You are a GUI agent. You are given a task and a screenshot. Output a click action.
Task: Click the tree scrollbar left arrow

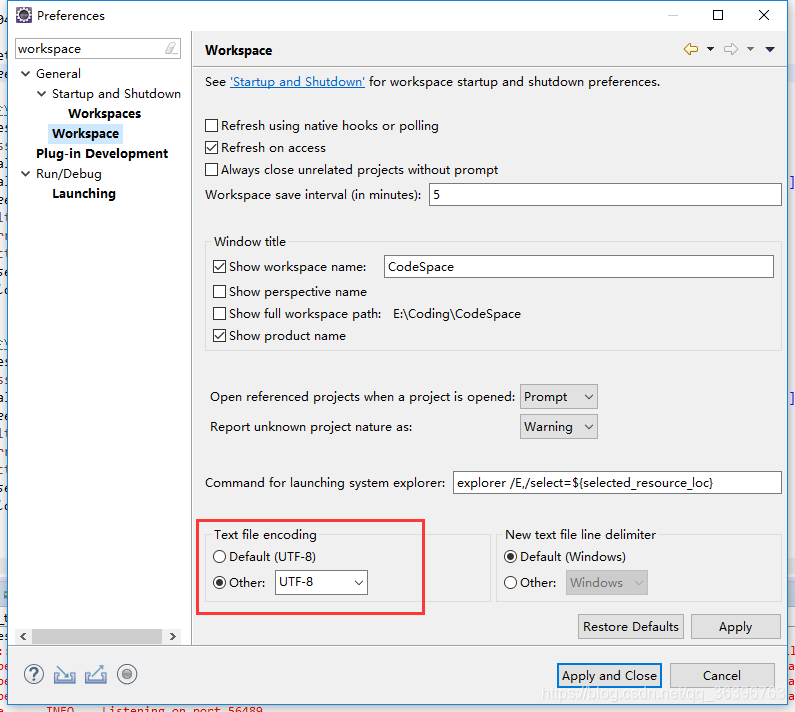(x=23, y=636)
